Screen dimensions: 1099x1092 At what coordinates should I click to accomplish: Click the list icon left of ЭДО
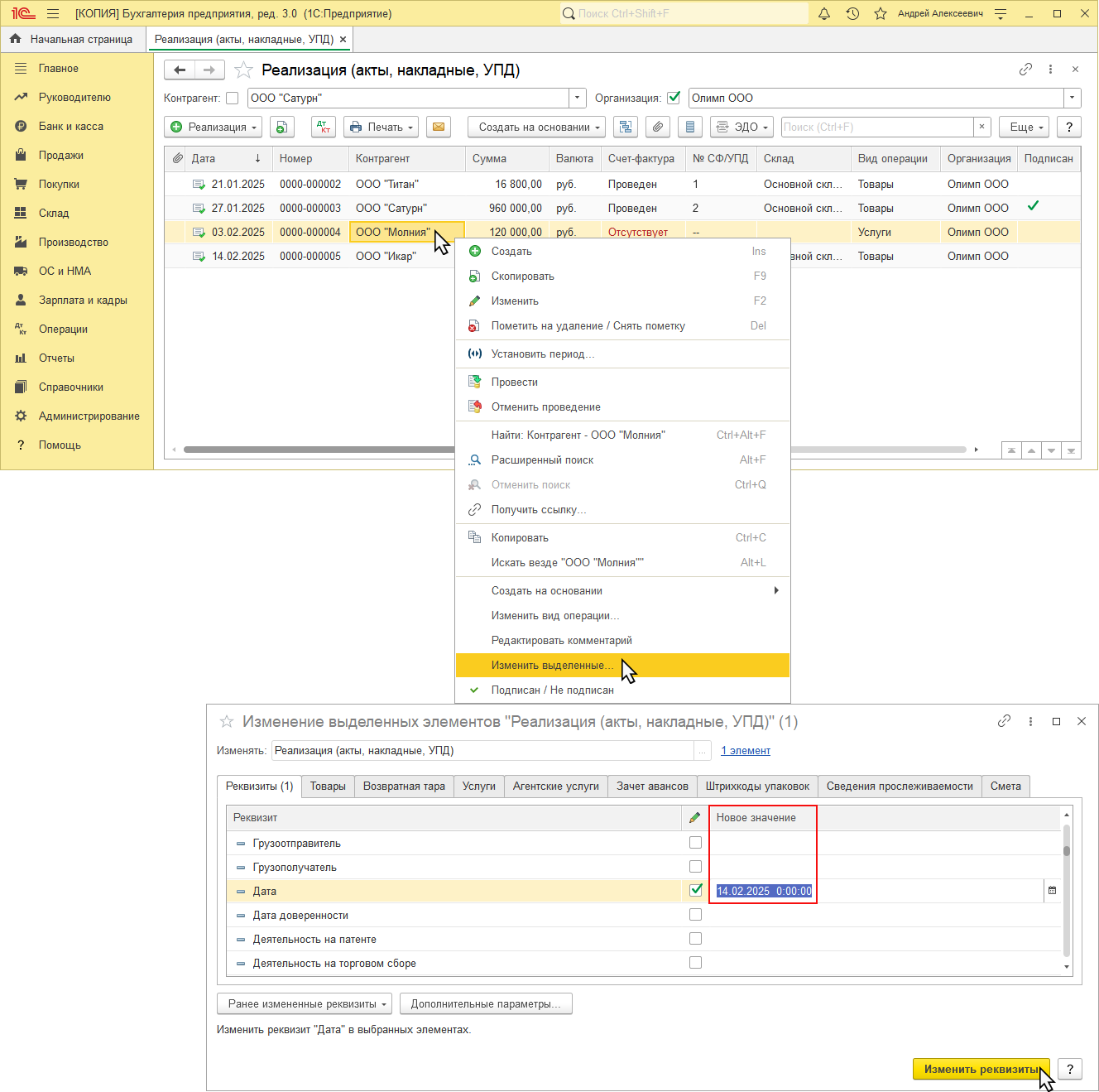pyautogui.click(x=690, y=127)
